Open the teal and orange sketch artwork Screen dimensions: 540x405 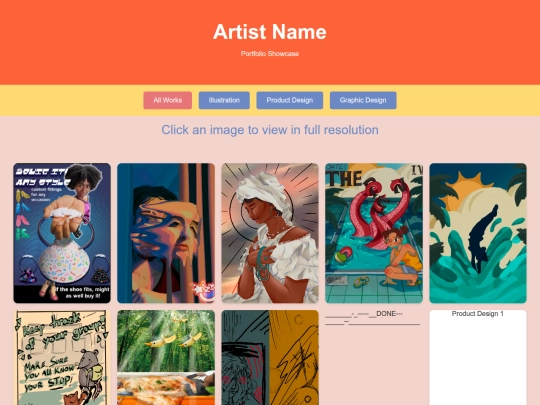270,357
